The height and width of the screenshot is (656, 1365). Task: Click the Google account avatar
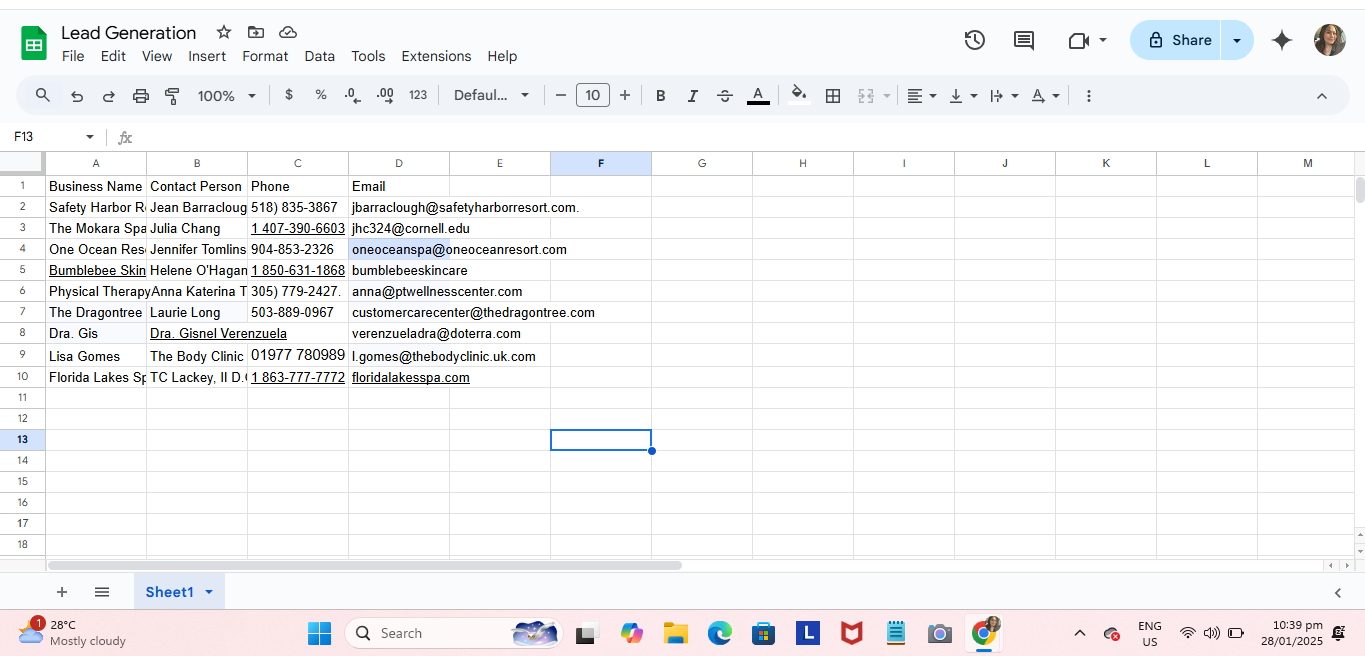1330,40
